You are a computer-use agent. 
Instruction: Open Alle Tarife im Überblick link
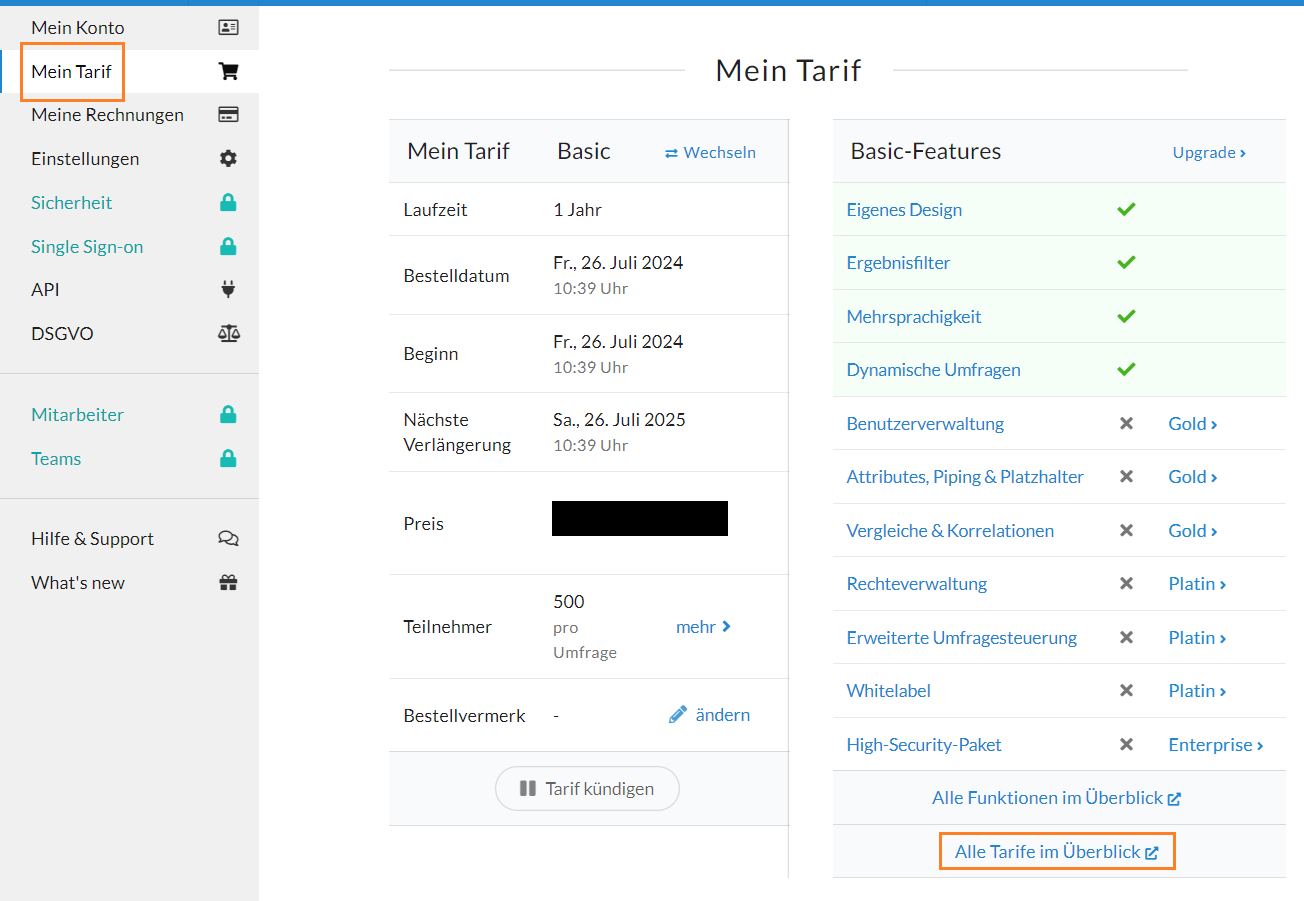tap(1056, 852)
